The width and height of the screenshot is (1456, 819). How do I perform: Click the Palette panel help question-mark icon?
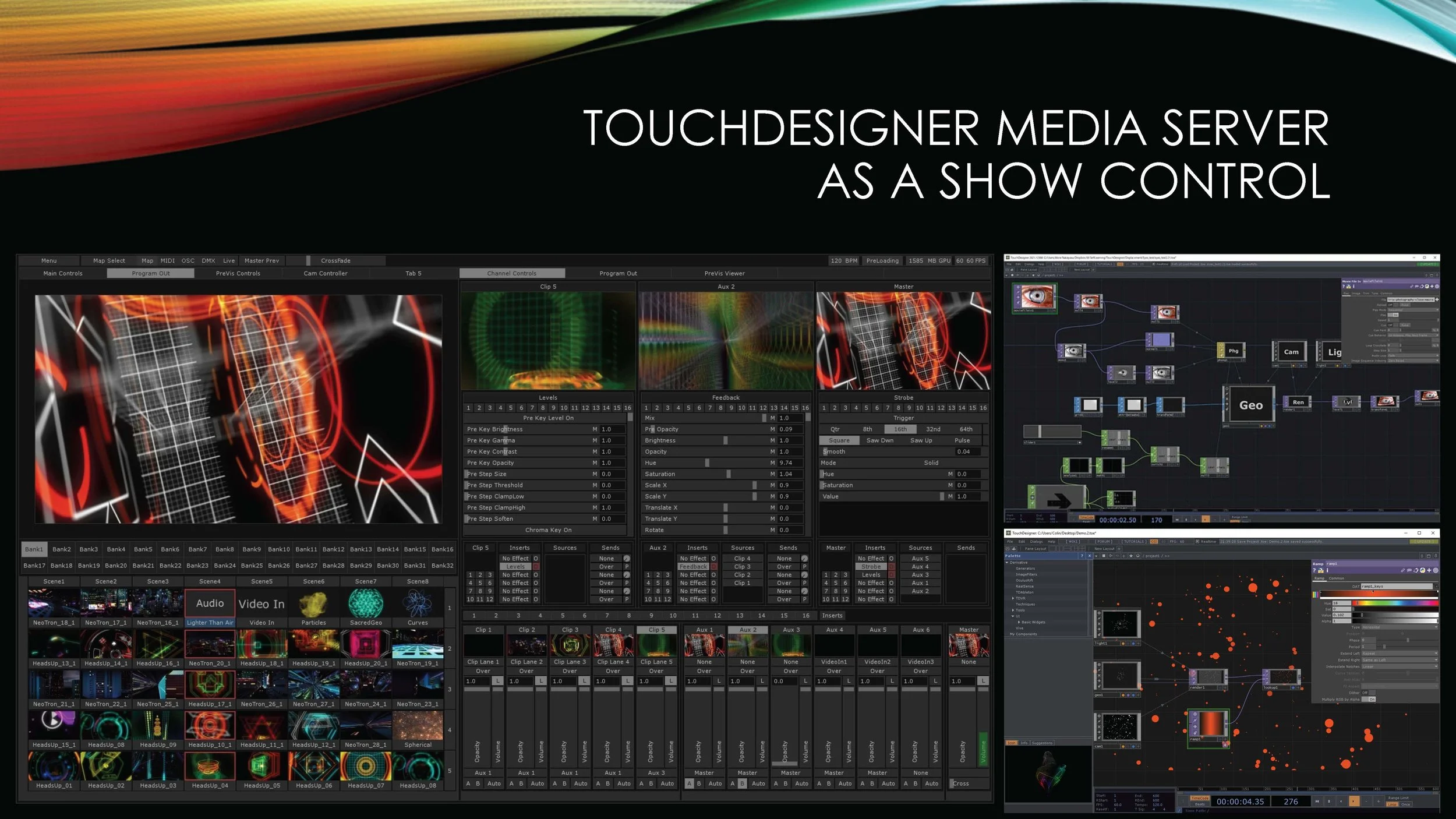point(1082,556)
